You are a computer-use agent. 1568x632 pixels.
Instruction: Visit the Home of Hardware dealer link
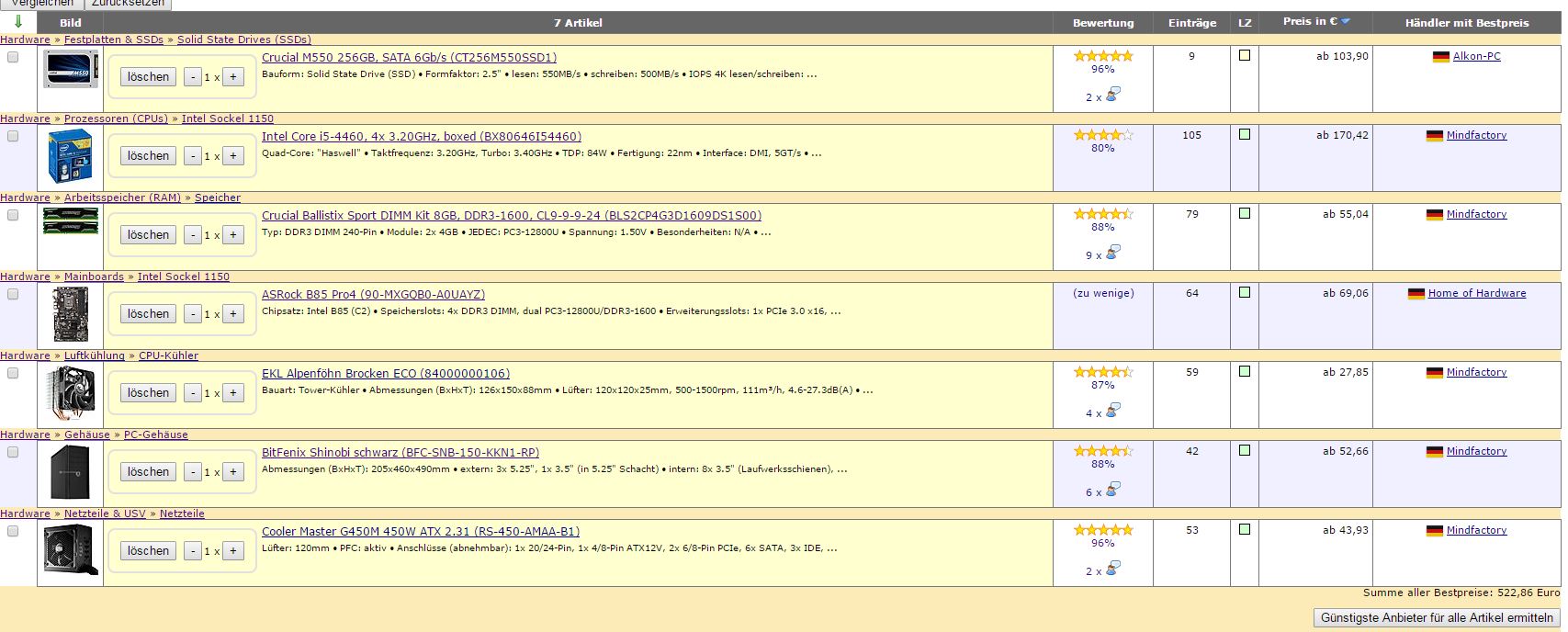coord(1477,293)
